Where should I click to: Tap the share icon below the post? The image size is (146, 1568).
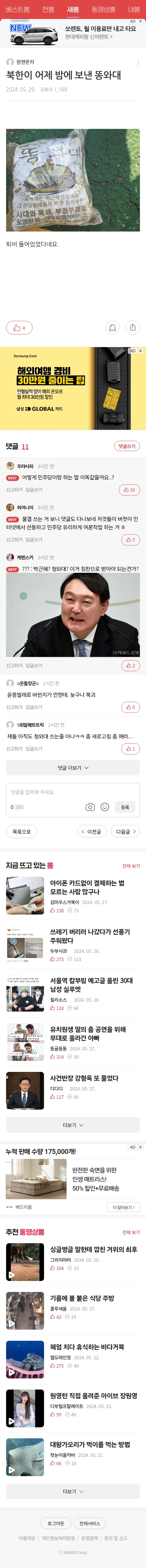coord(133,327)
